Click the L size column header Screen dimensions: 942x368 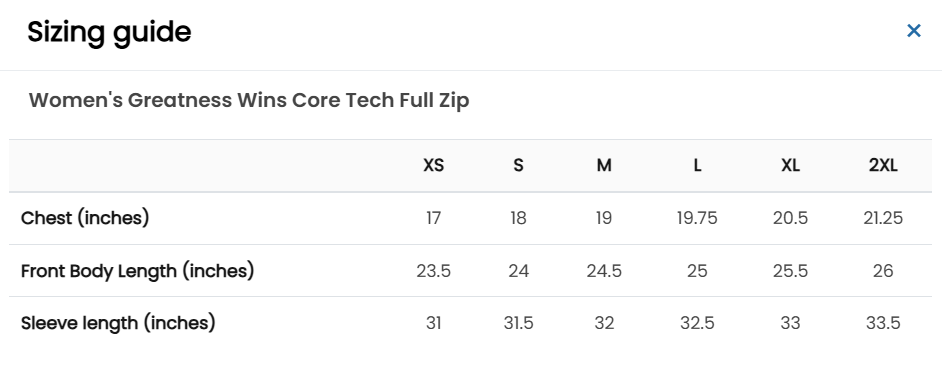click(697, 165)
